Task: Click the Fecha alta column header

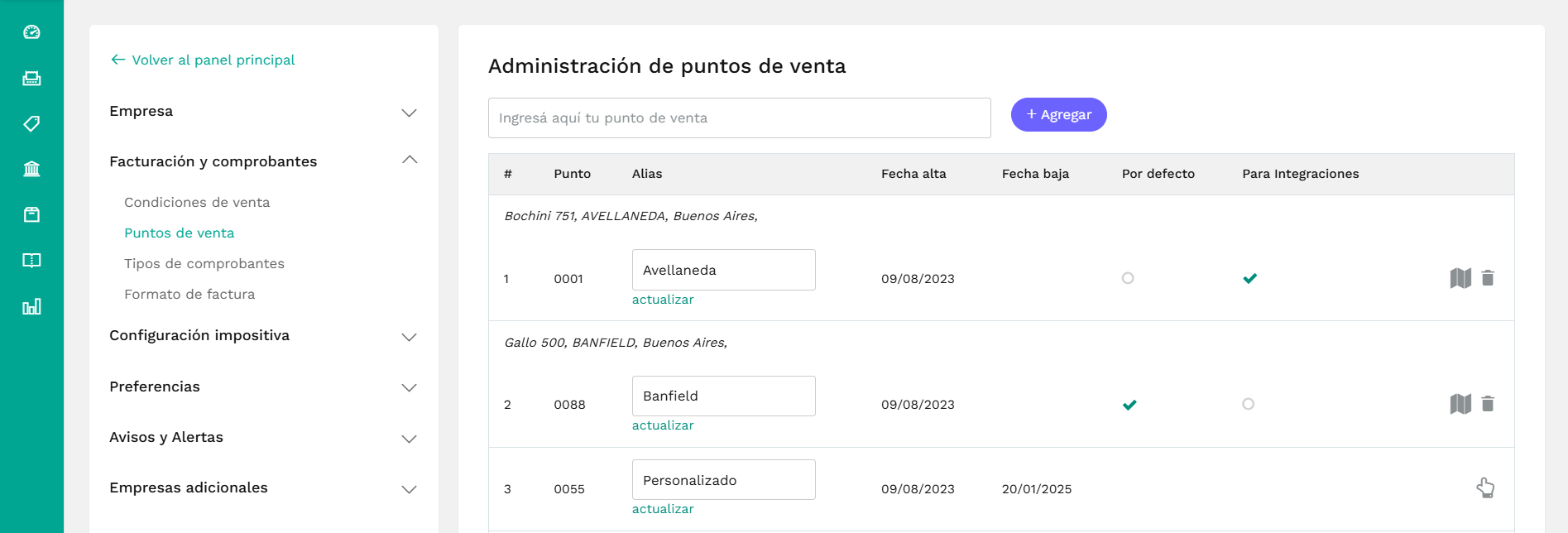Action: coord(913,174)
